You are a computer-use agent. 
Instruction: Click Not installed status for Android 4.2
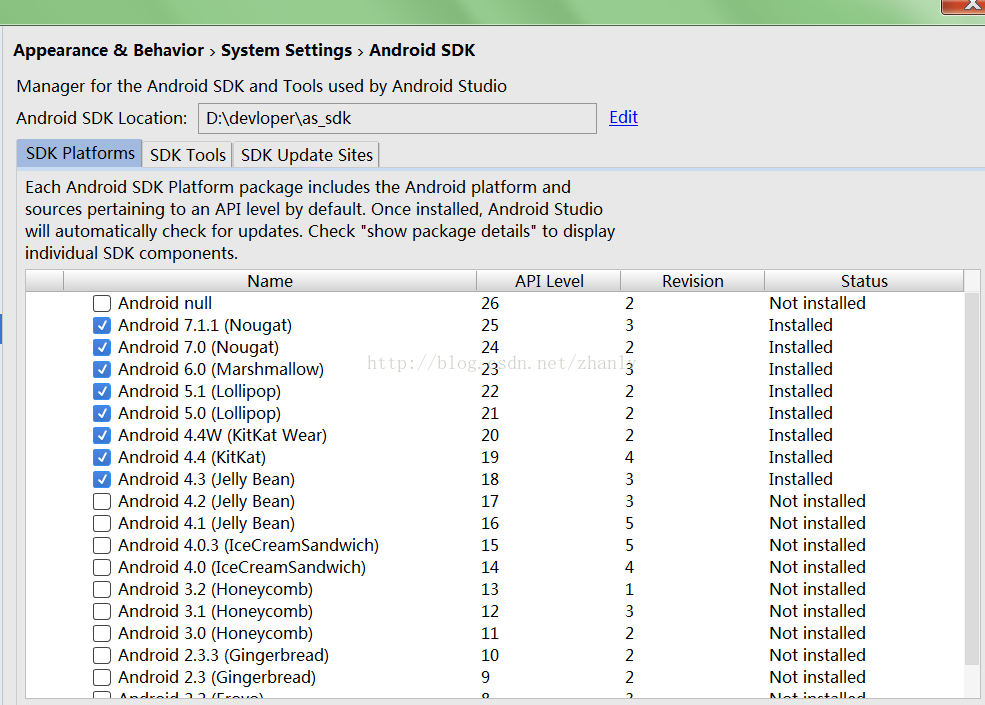point(817,501)
